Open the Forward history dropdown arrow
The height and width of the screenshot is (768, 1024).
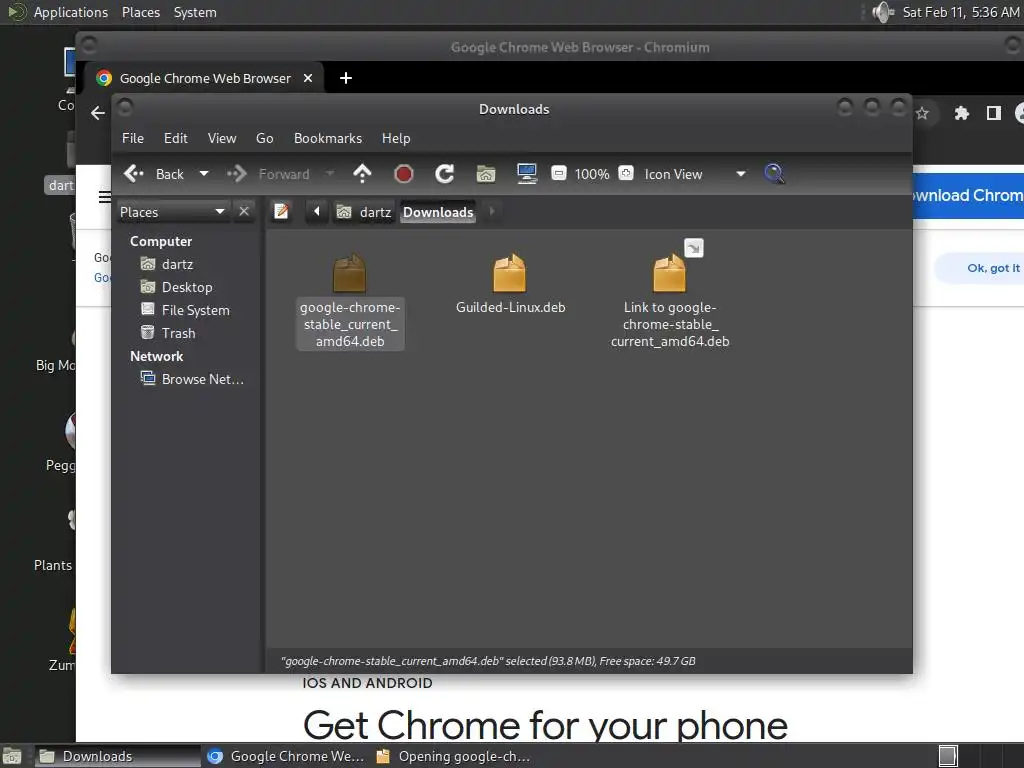[330, 174]
